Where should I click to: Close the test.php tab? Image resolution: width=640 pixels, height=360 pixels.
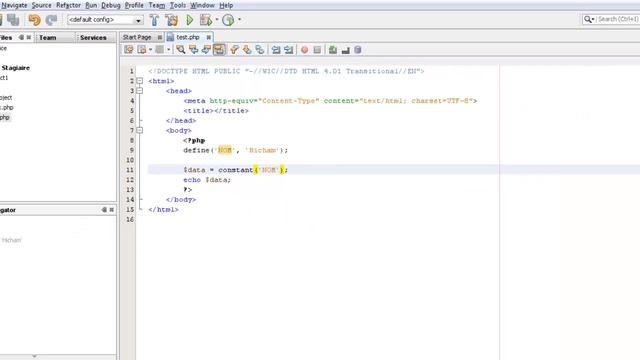(209, 37)
